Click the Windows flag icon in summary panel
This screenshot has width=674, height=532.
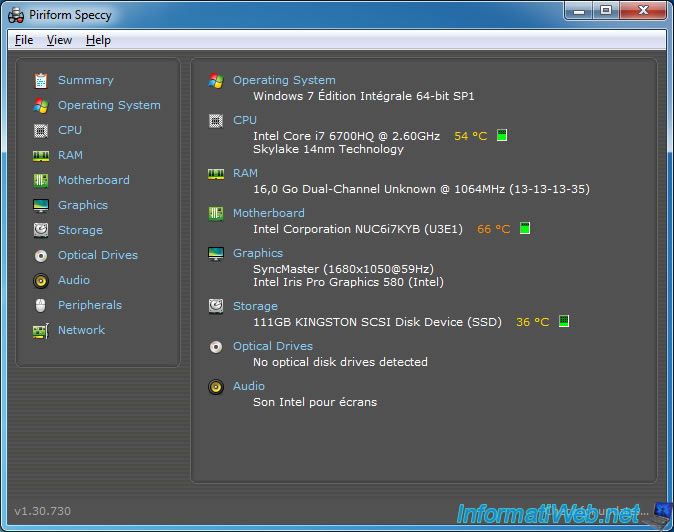pyautogui.click(x=216, y=80)
